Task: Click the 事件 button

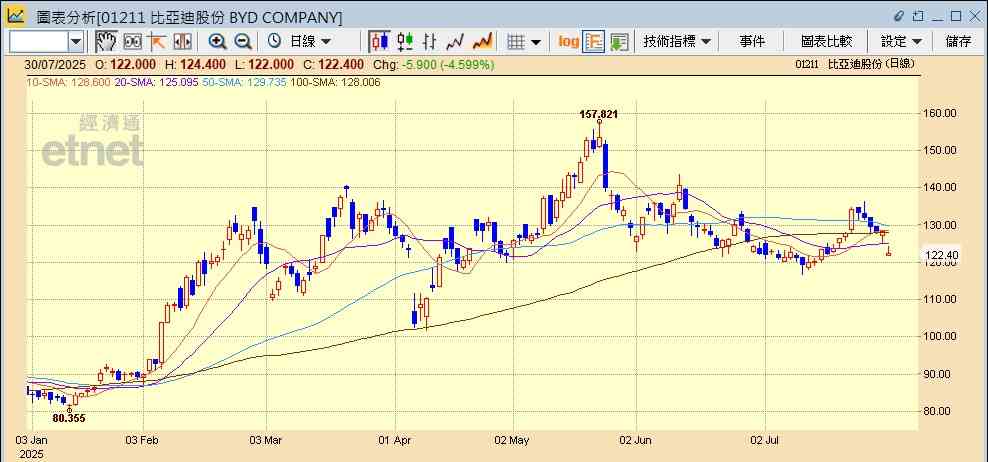Action: 752,42
